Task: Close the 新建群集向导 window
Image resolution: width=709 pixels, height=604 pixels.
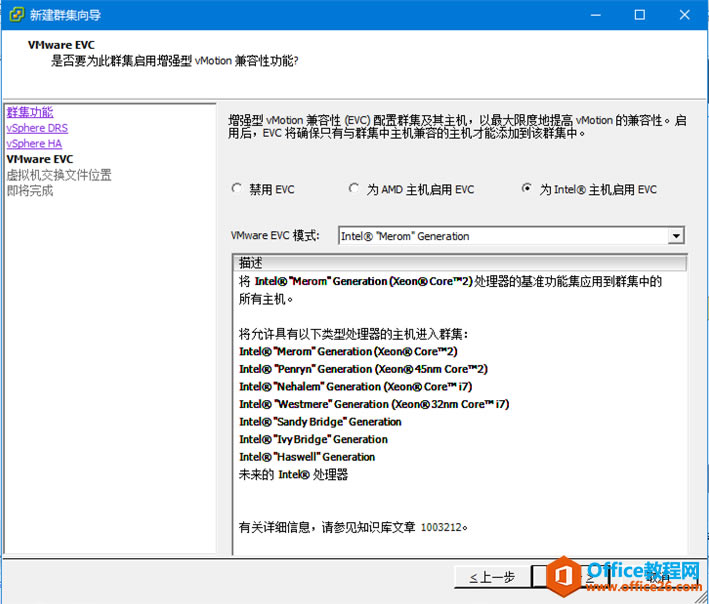Action: point(684,15)
